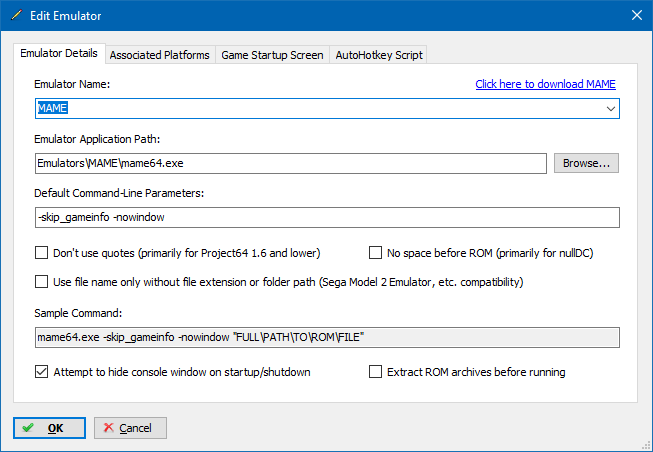
Task: Click the Default Command-Line Parameters label
Action: pyautogui.click(x=119, y=193)
